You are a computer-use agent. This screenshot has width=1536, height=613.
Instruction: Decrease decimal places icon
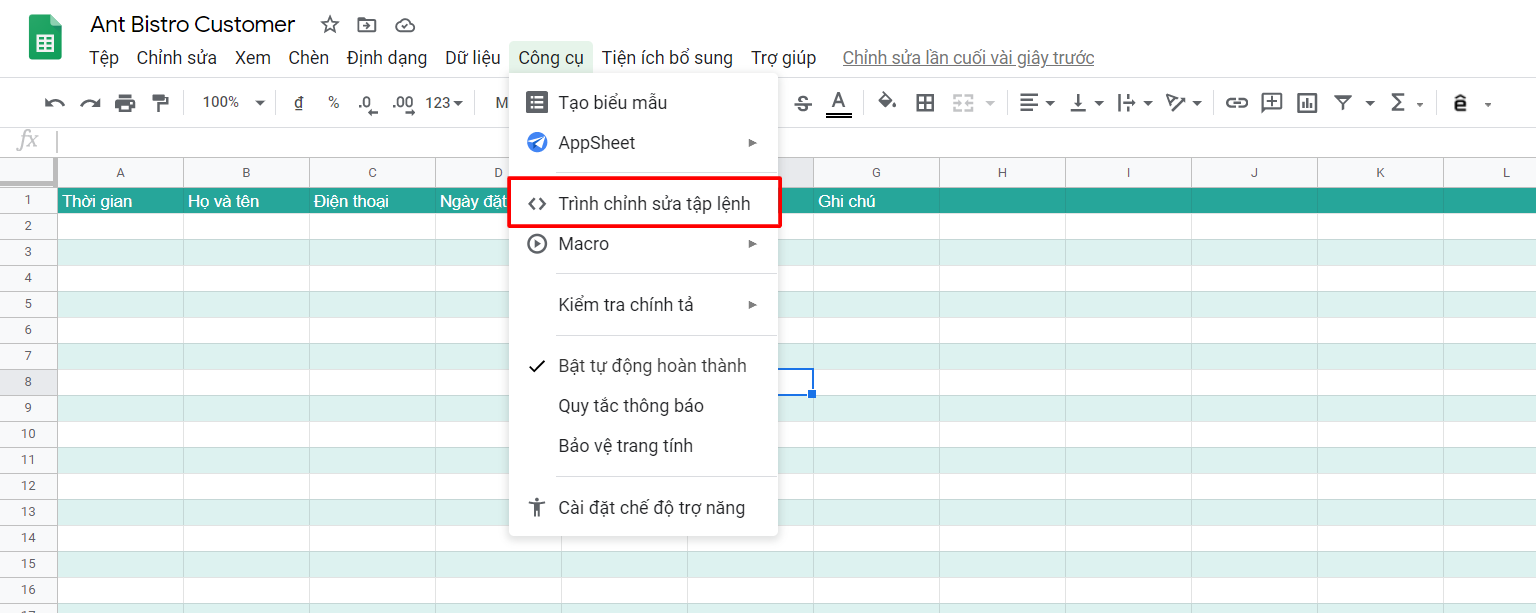[367, 103]
